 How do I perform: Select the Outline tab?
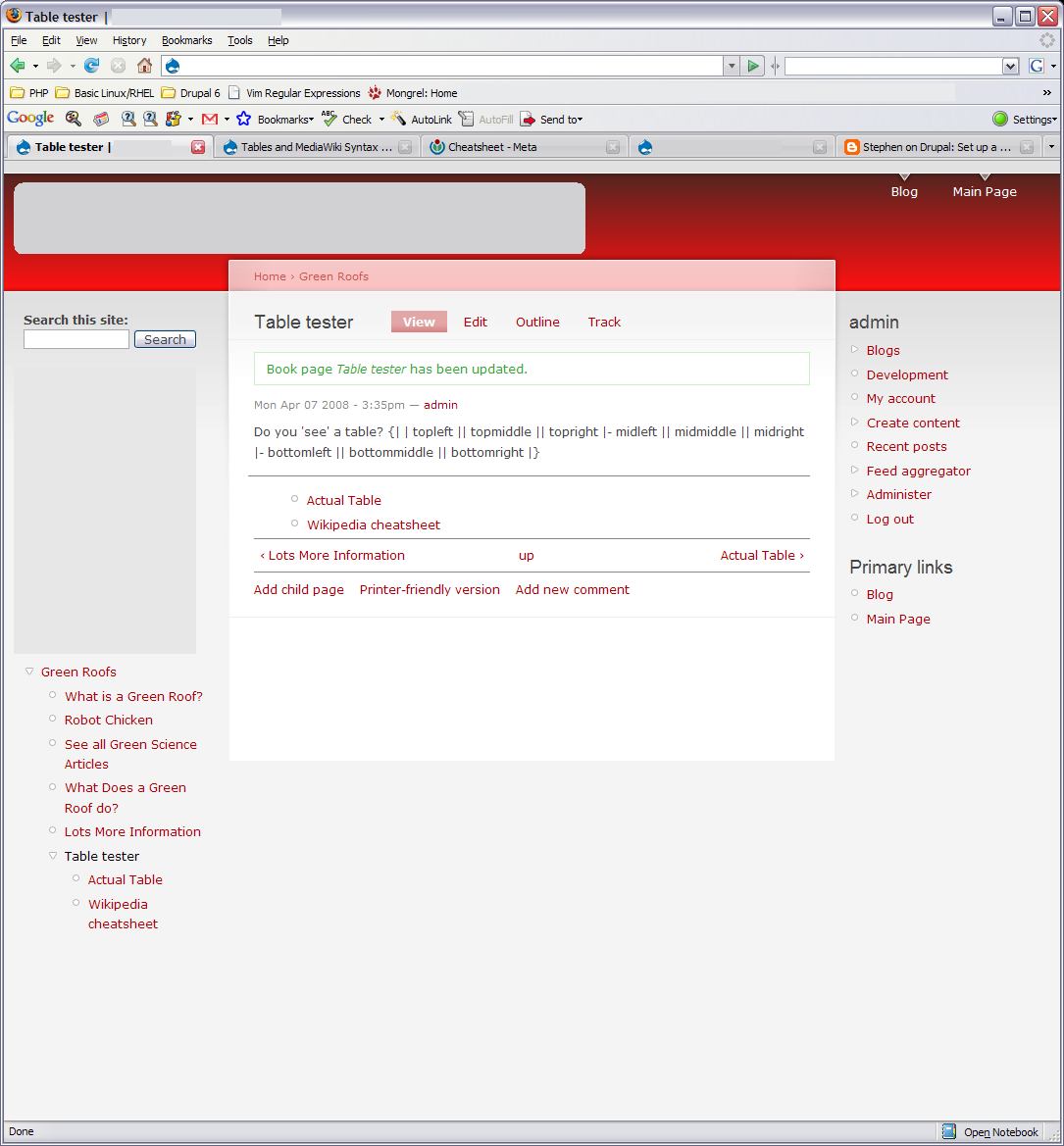(537, 322)
